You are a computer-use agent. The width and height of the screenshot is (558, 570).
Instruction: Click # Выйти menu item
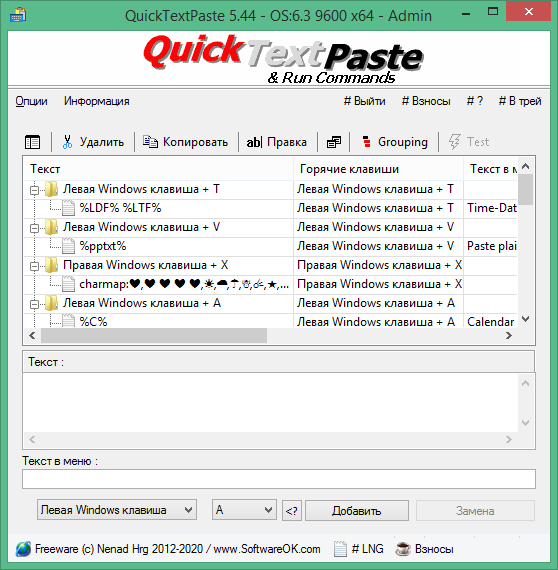[365, 101]
